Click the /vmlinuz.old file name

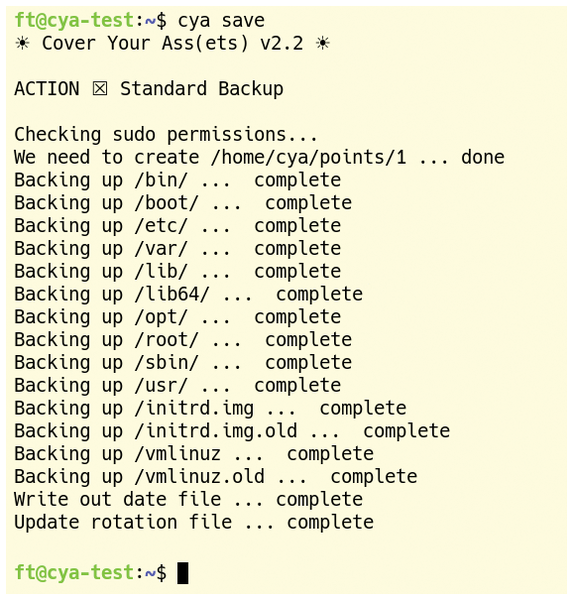(199, 477)
